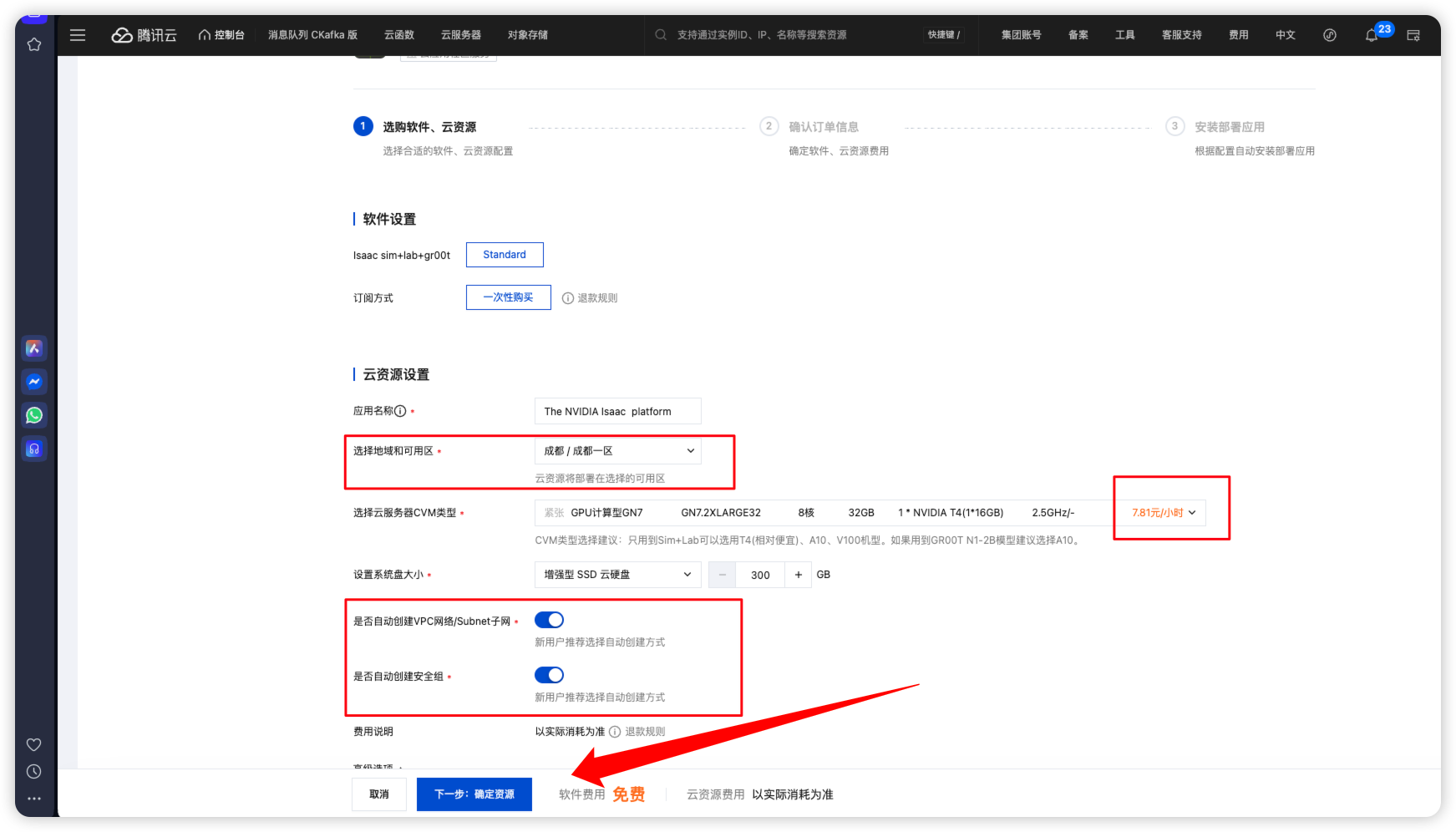The width and height of the screenshot is (1456, 832).
Task: Open the 成都 / 成都一区 region dropdown
Action: pos(618,451)
